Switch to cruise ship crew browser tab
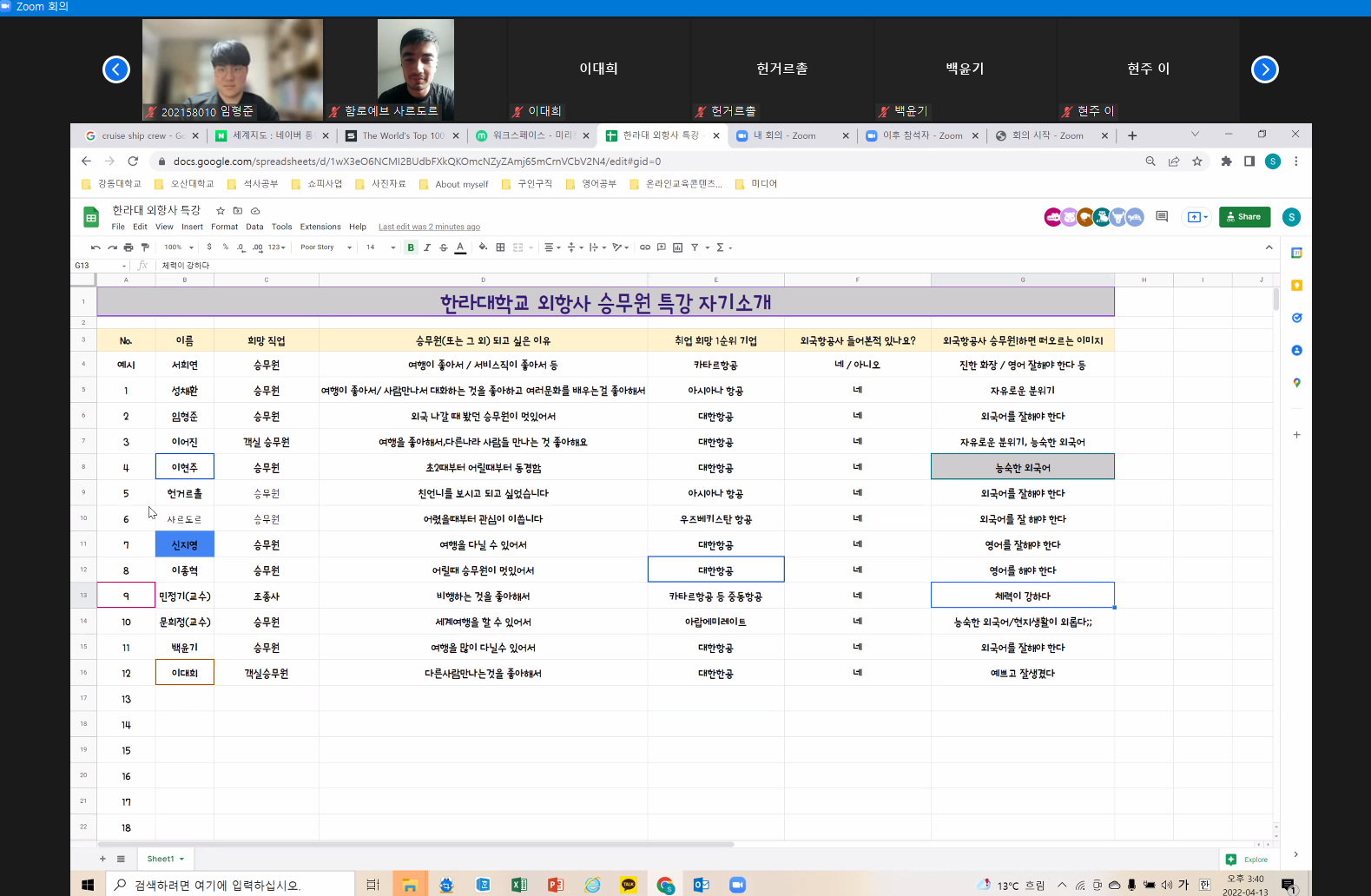The height and width of the screenshot is (896, 1371). [142, 135]
